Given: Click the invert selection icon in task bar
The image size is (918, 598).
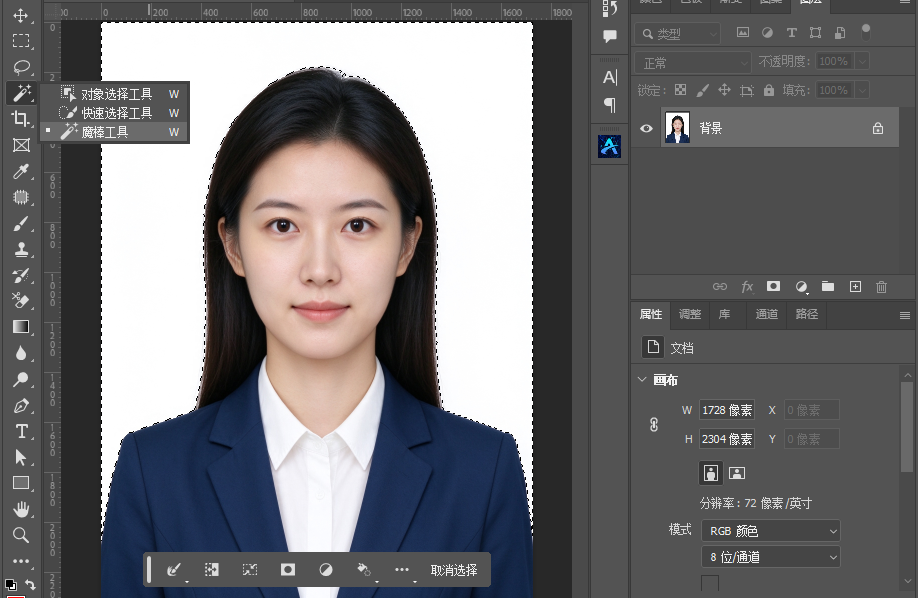Looking at the screenshot, I should click(249, 569).
